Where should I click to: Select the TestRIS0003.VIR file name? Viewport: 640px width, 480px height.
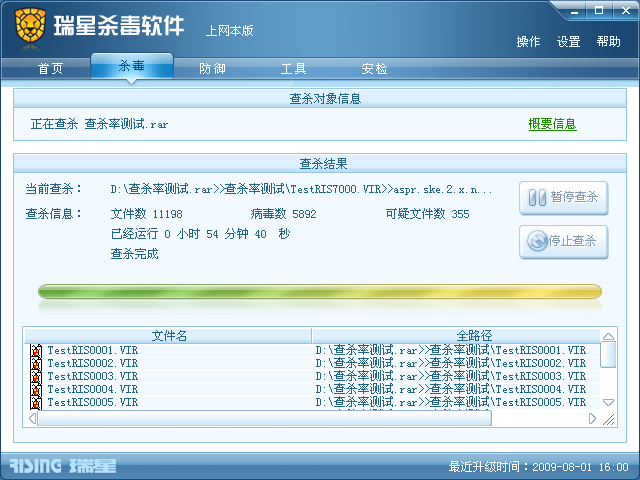pyautogui.click(x=93, y=376)
